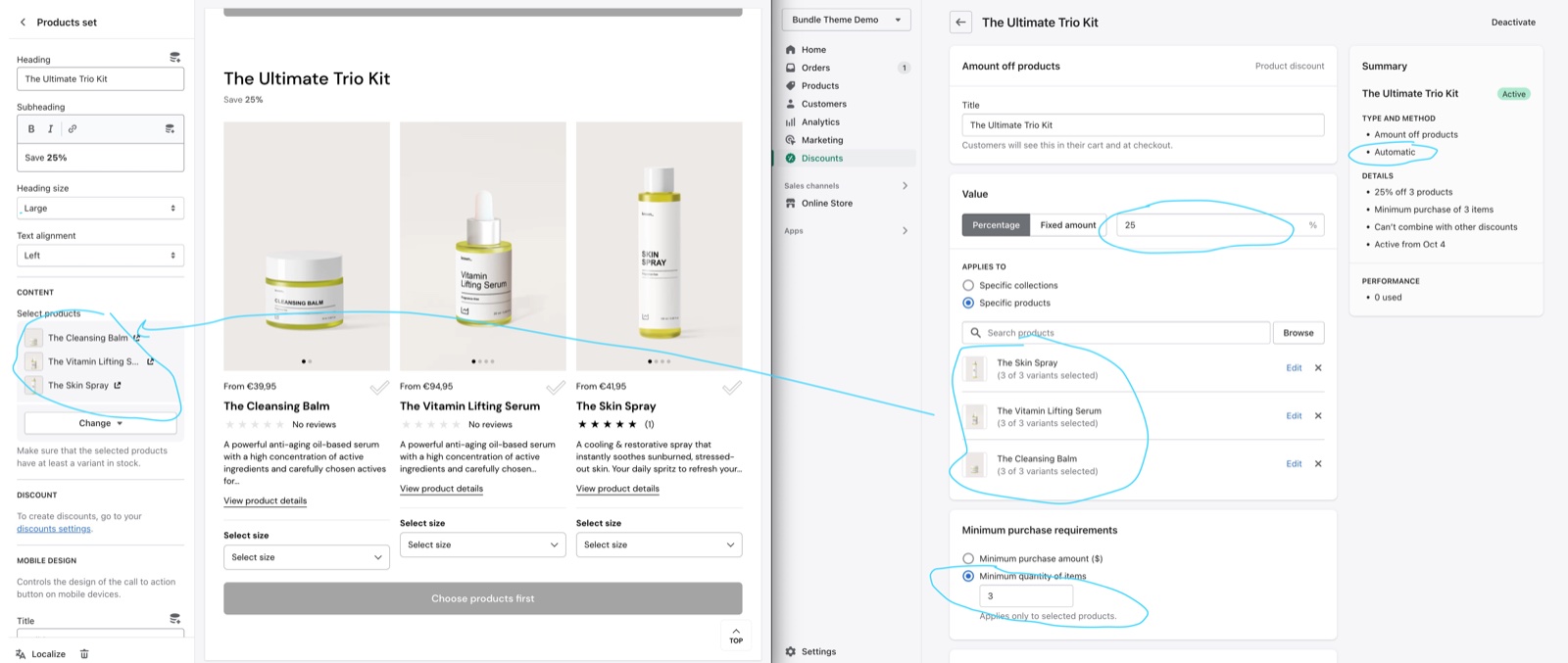Click the Products tag icon in sidebar
The width and height of the screenshot is (1568, 663).
[791, 86]
